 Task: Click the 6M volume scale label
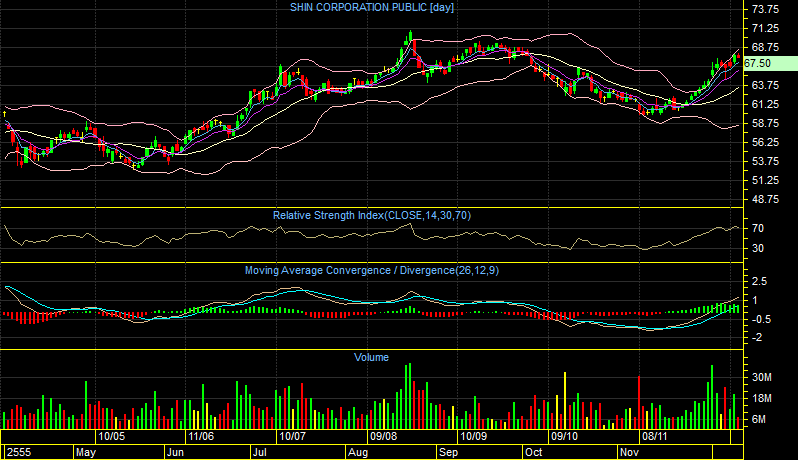point(759,419)
